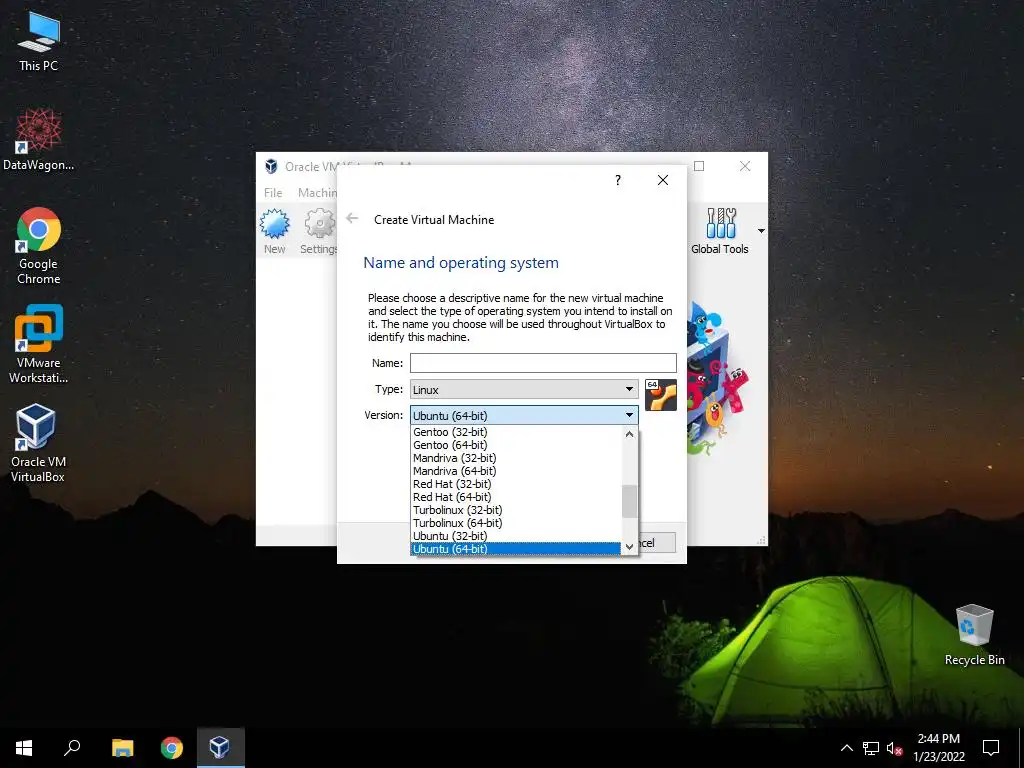Image resolution: width=1024 pixels, height=768 pixels.
Task: Click the Version combo box showing Ubuntu (64-bit)
Action: tap(524, 415)
